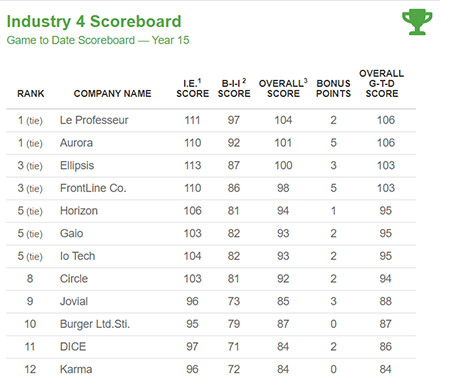Click Karma in the last row
Viewport: 450px width, 387px height.
[76, 370]
